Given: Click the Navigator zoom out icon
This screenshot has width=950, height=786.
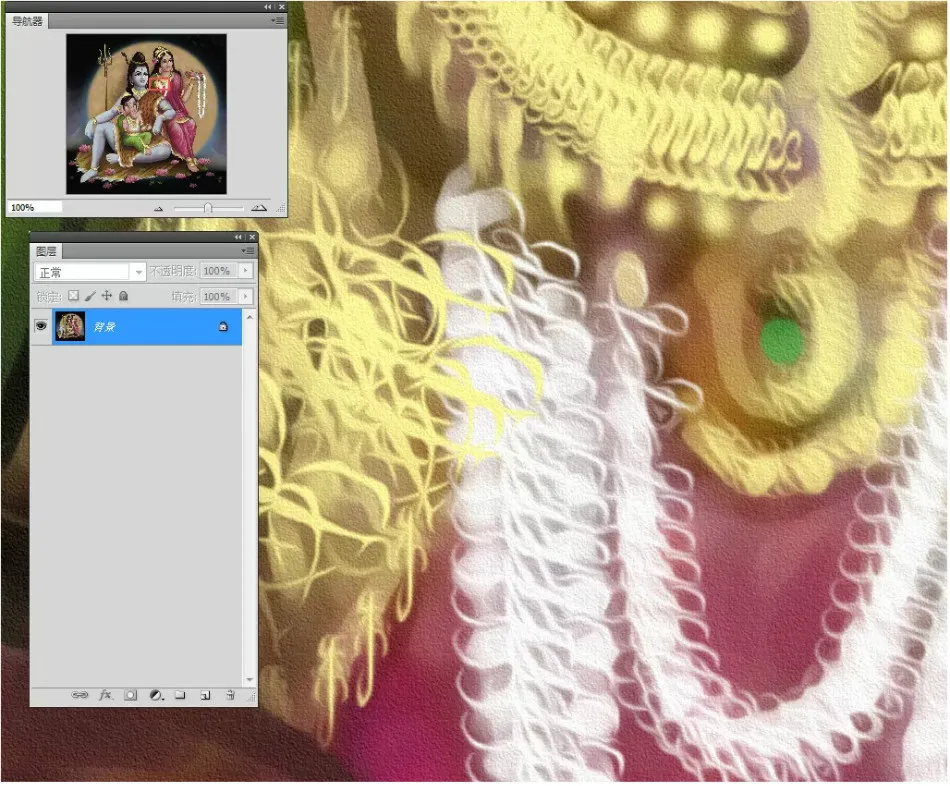Looking at the screenshot, I should pos(159,208).
